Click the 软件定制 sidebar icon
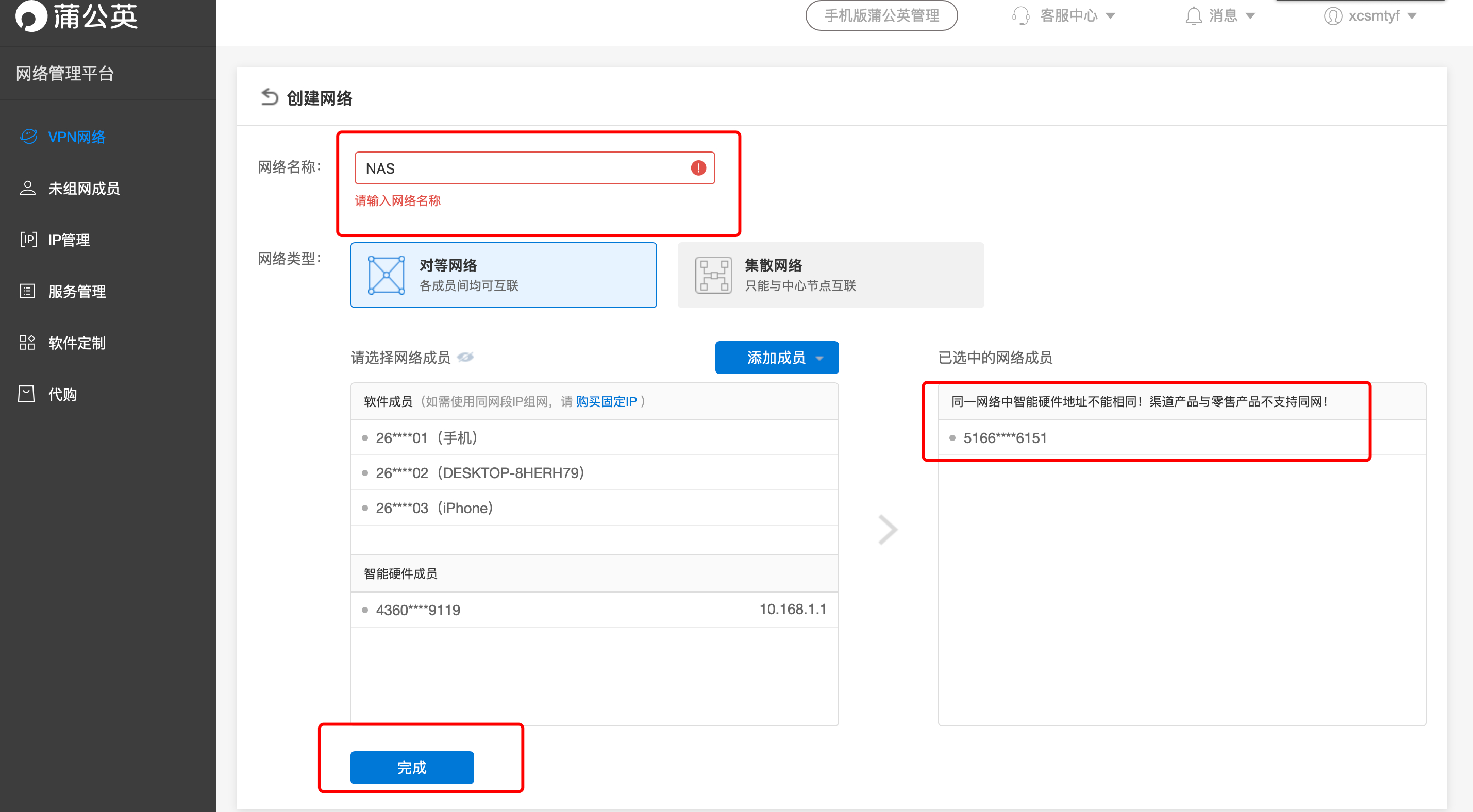 pyautogui.click(x=27, y=343)
